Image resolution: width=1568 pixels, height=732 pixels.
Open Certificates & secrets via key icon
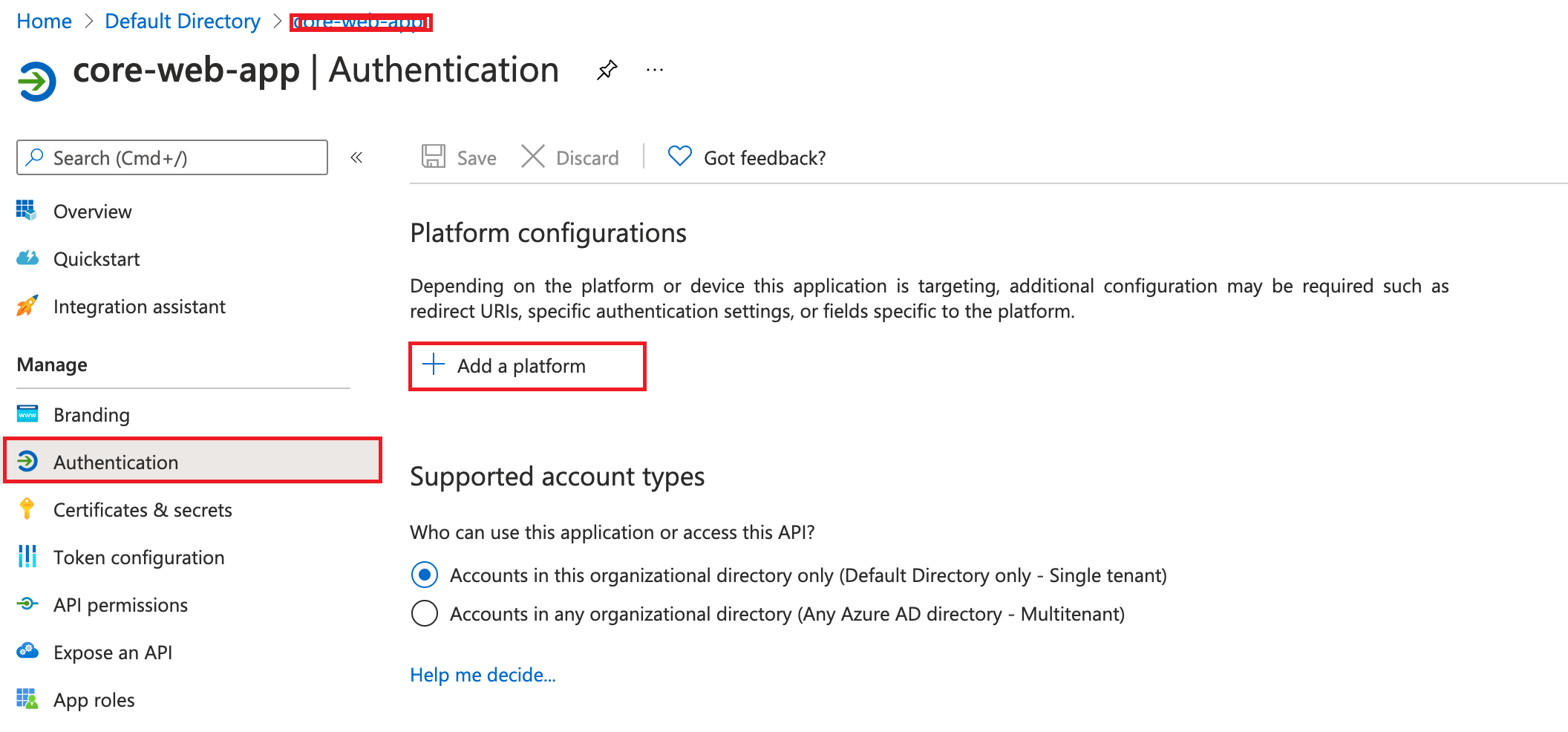(x=27, y=509)
